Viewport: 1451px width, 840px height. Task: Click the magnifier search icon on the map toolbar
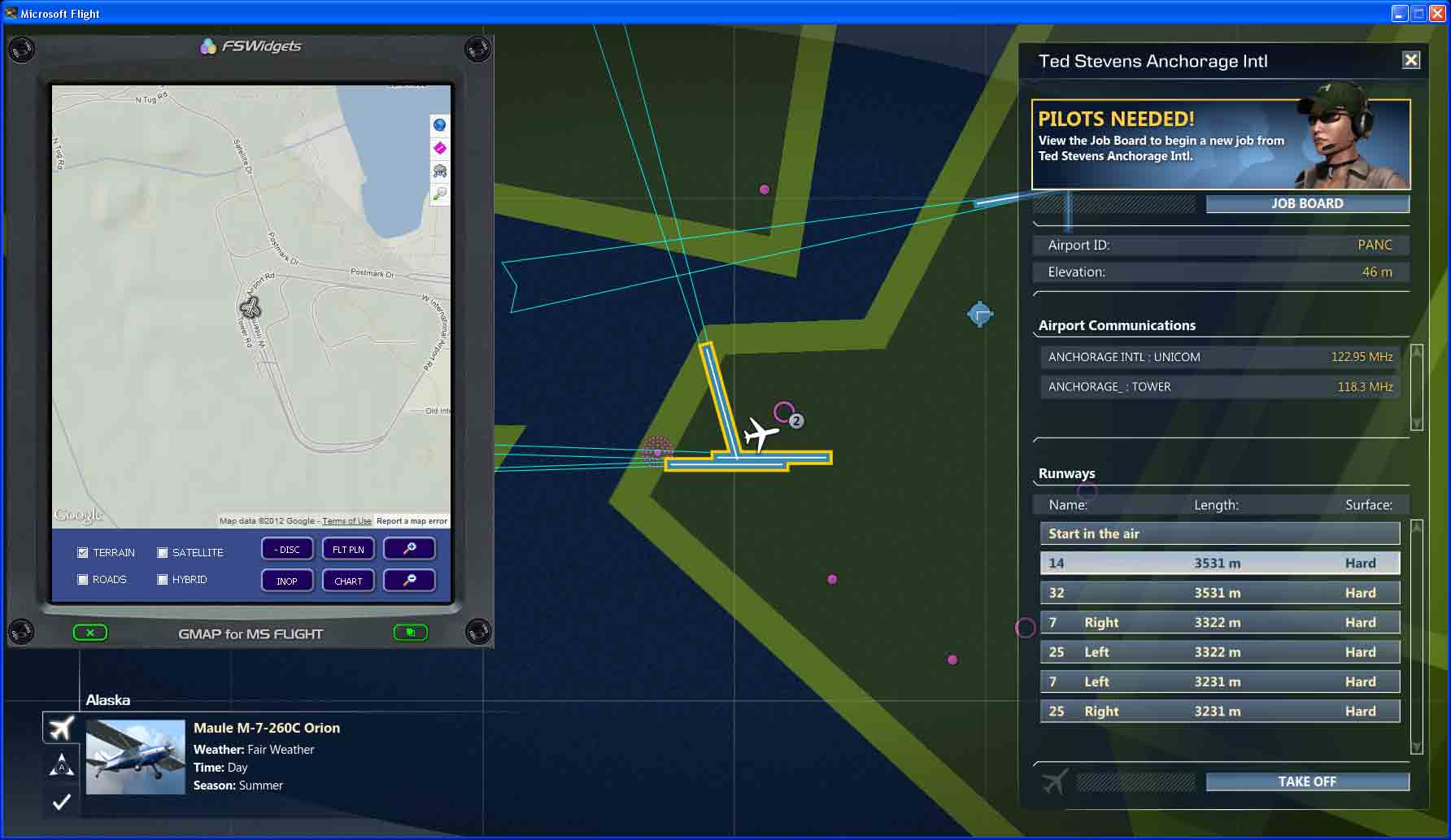(439, 194)
